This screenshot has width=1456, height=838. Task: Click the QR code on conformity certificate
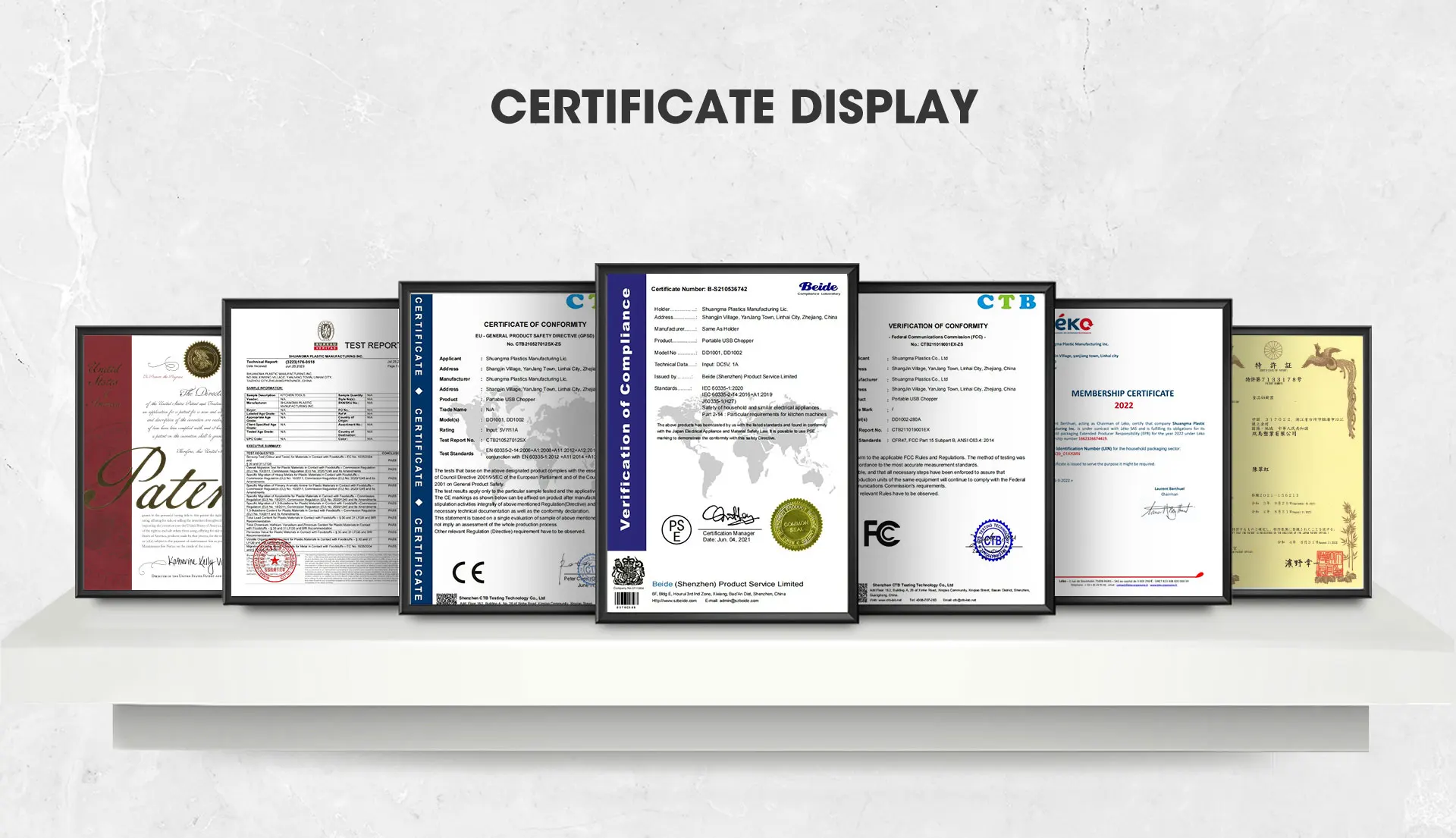click(446, 599)
